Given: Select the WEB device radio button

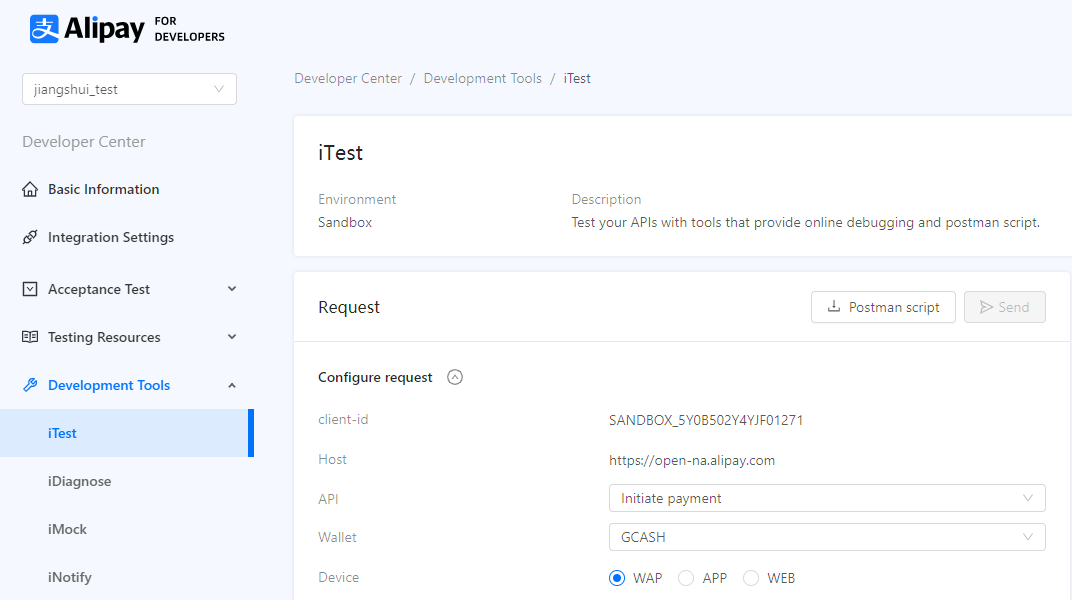Looking at the screenshot, I should coord(751,578).
